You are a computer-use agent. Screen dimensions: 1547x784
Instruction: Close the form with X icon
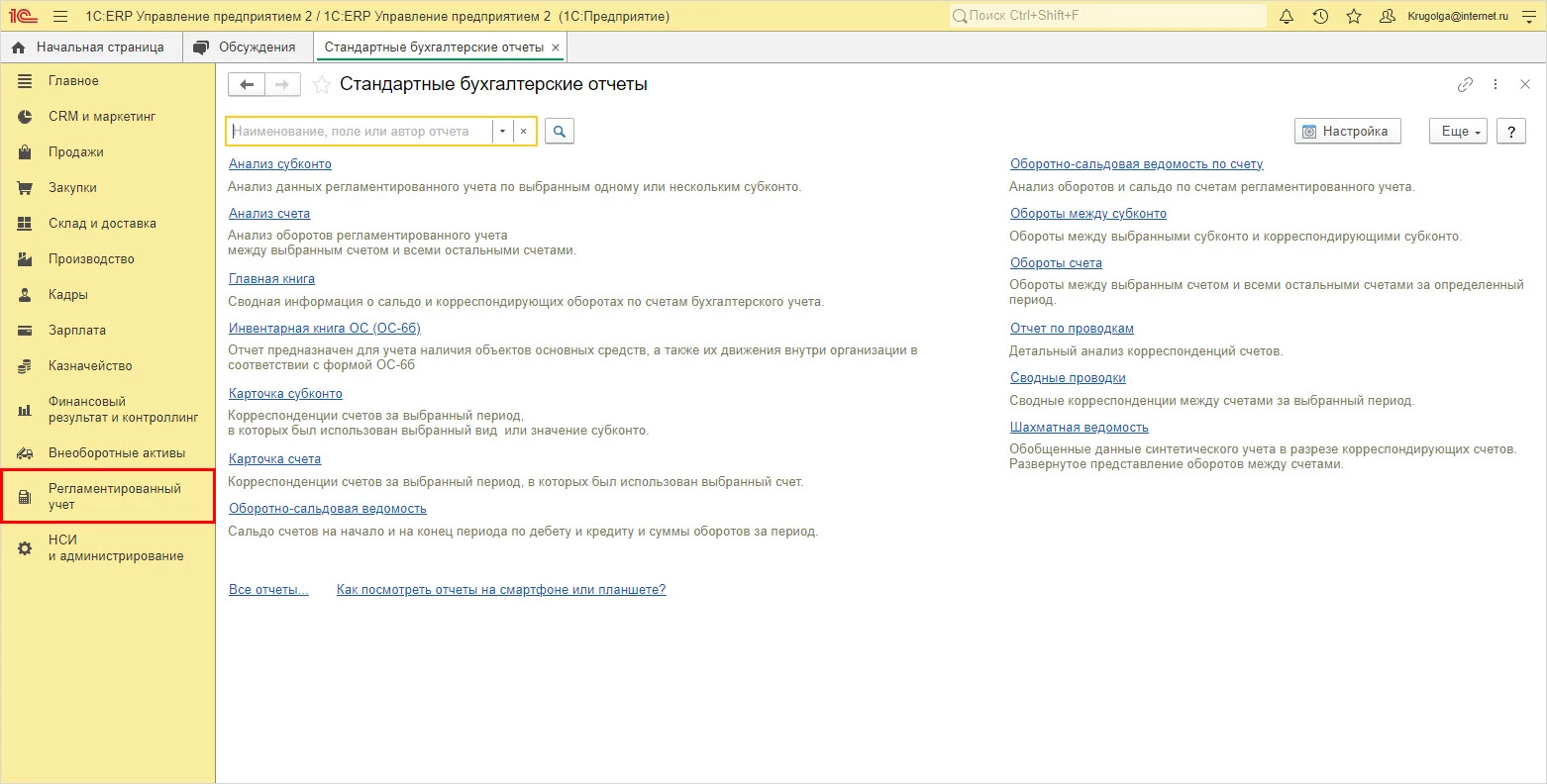click(x=1525, y=85)
